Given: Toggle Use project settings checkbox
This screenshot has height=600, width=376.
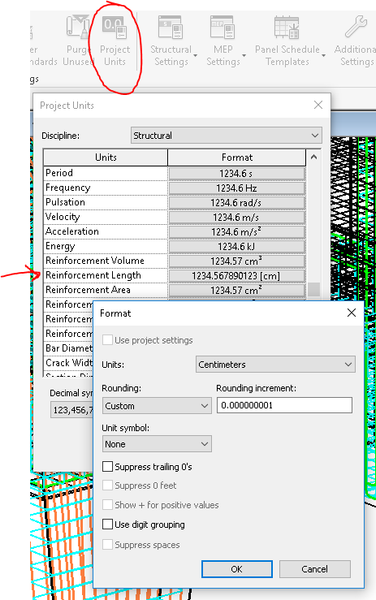Looking at the screenshot, I should pyautogui.click(x=107, y=340).
